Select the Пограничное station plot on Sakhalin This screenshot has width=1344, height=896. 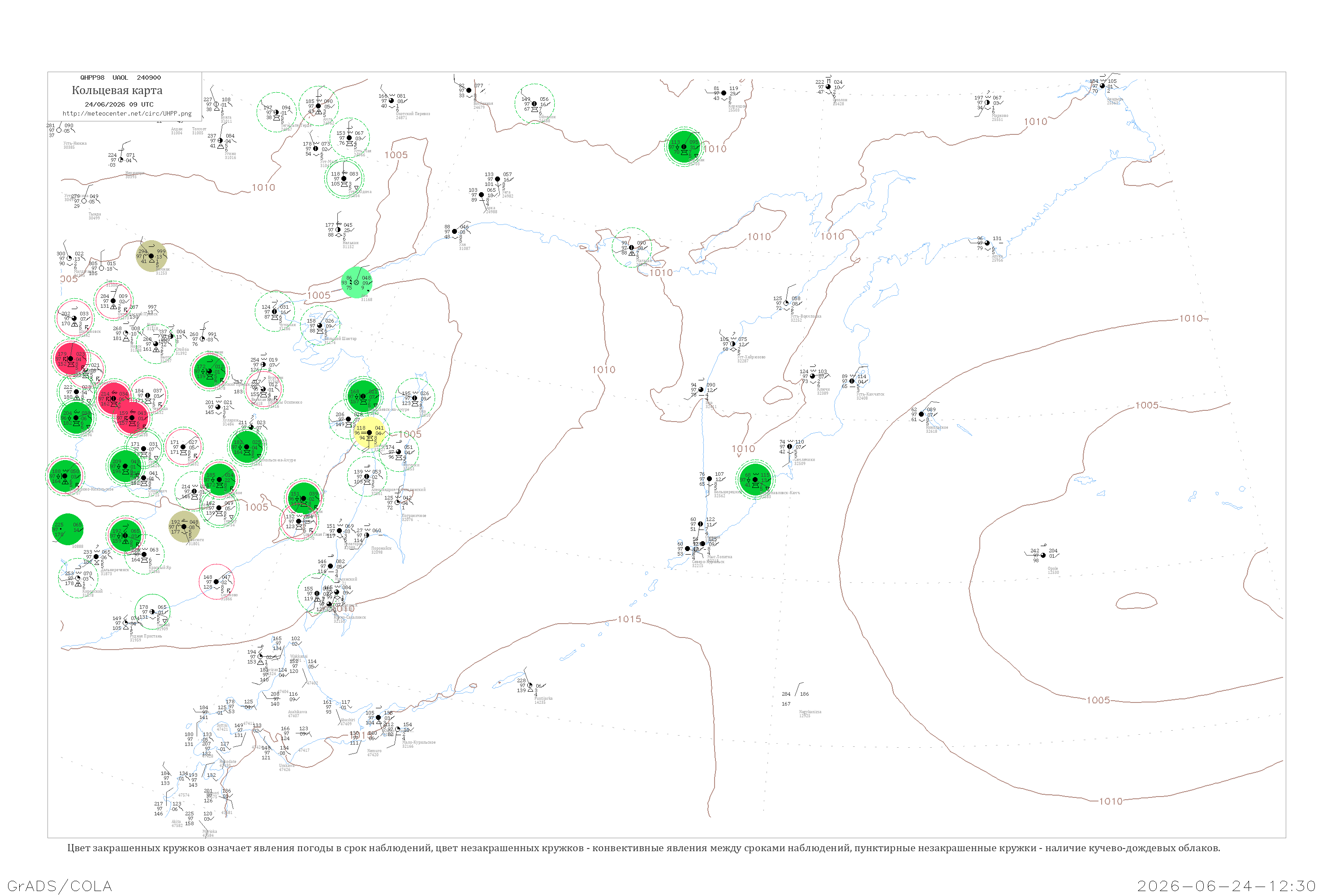pyautogui.click(x=397, y=503)
